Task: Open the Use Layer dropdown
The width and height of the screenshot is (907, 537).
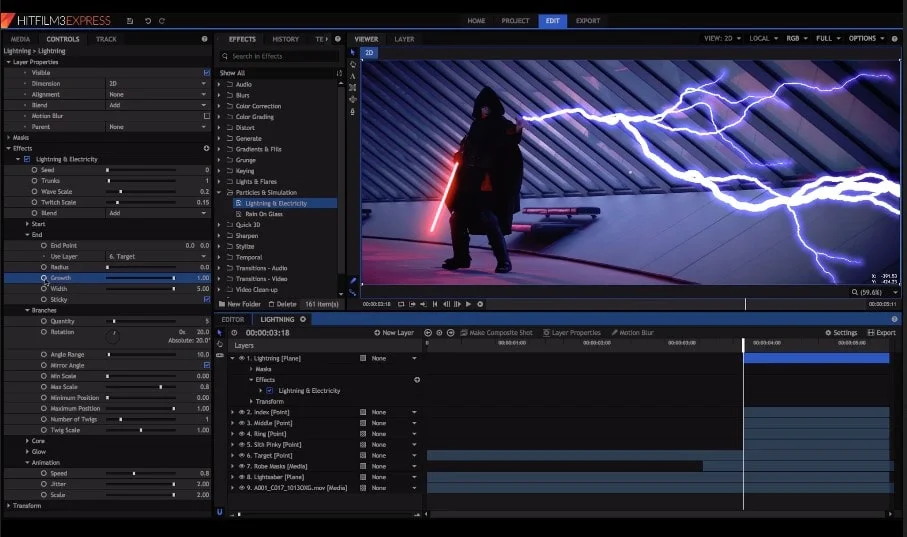Action: pyautogui.click(x=157, y=256)
